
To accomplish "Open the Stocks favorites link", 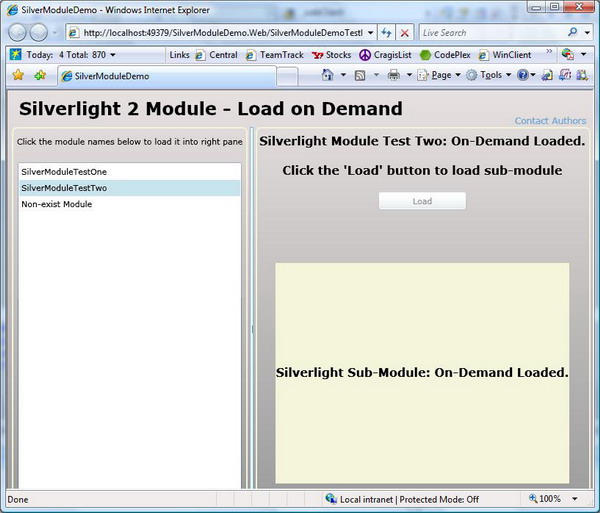I will 331,55.
